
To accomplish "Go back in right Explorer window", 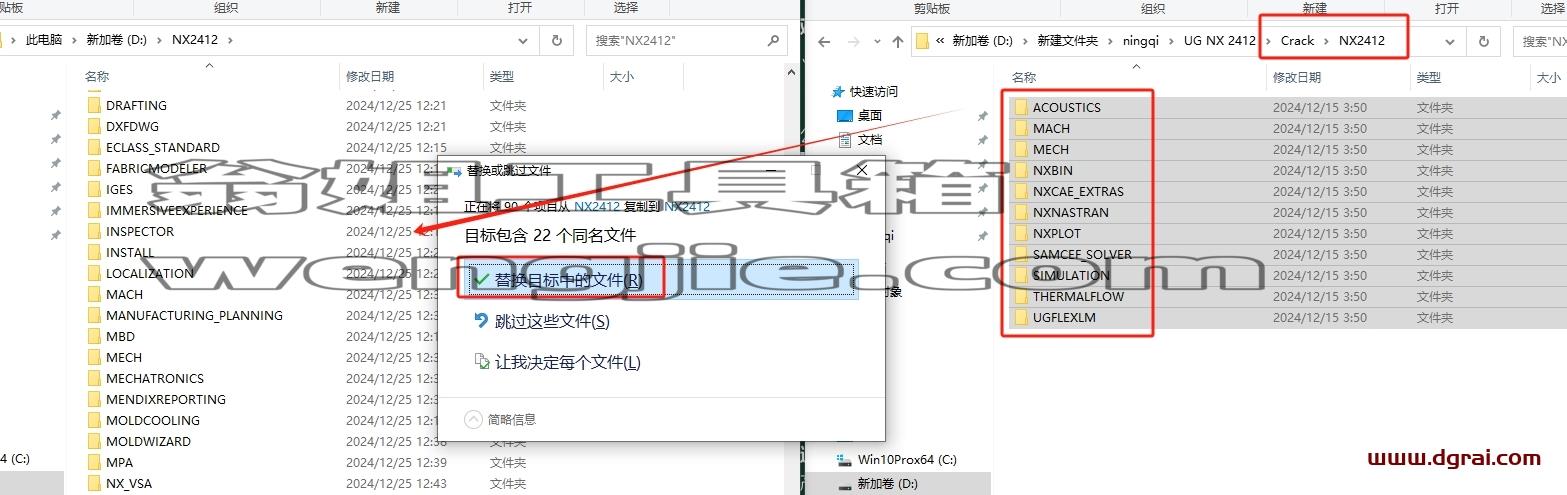I will pyautogui.click(x=825, y=41).
